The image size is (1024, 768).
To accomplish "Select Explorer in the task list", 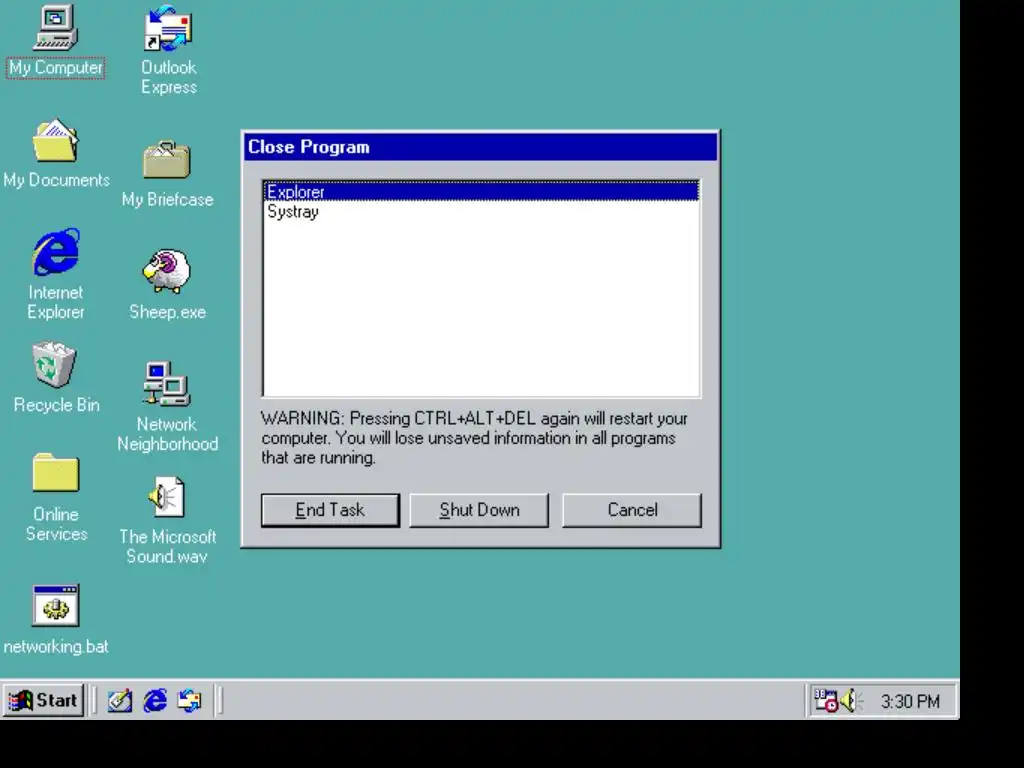I will pos(481,191).
